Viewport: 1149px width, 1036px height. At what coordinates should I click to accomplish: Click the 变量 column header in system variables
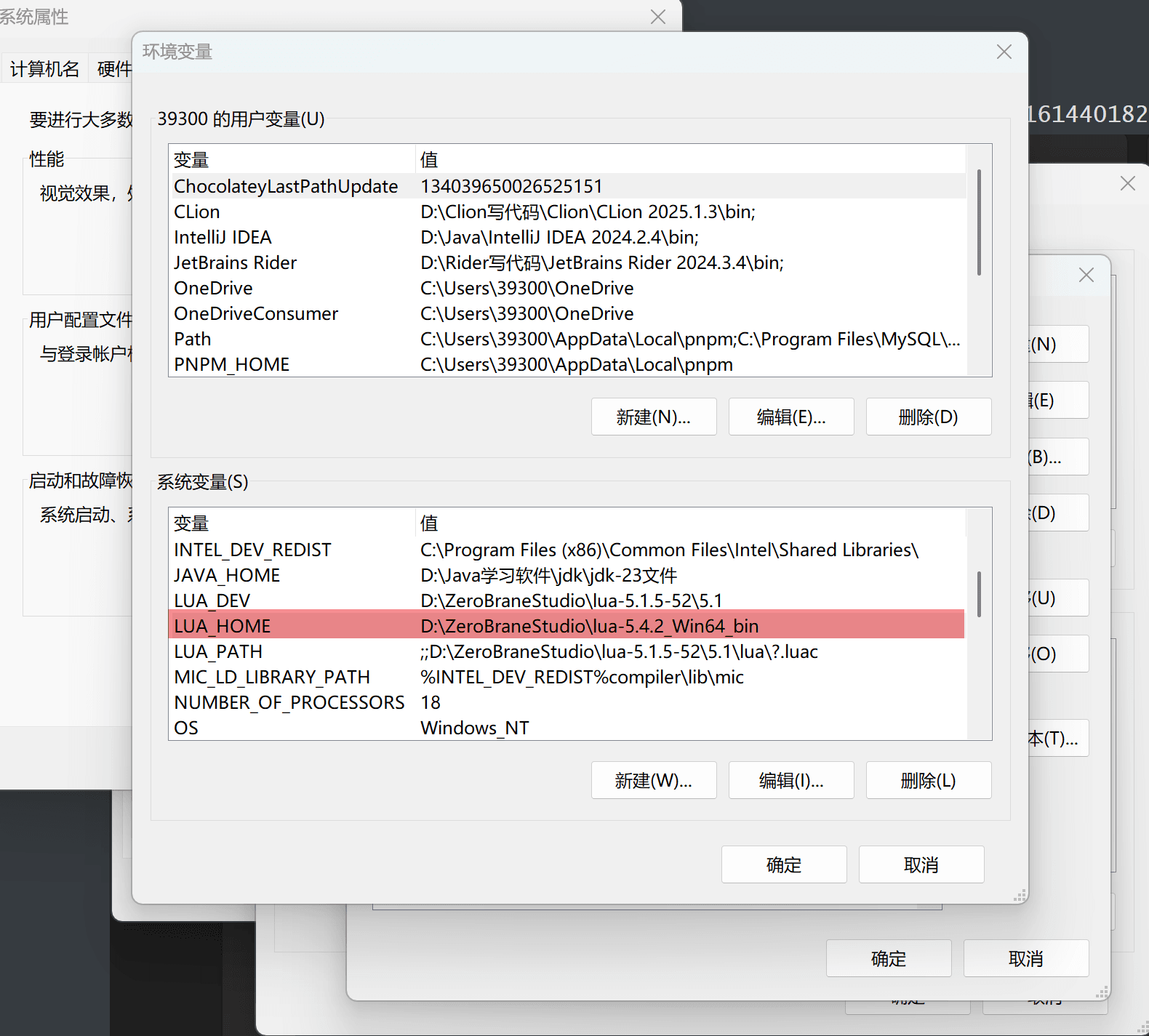pyautogui.click(x=291, y=523)
